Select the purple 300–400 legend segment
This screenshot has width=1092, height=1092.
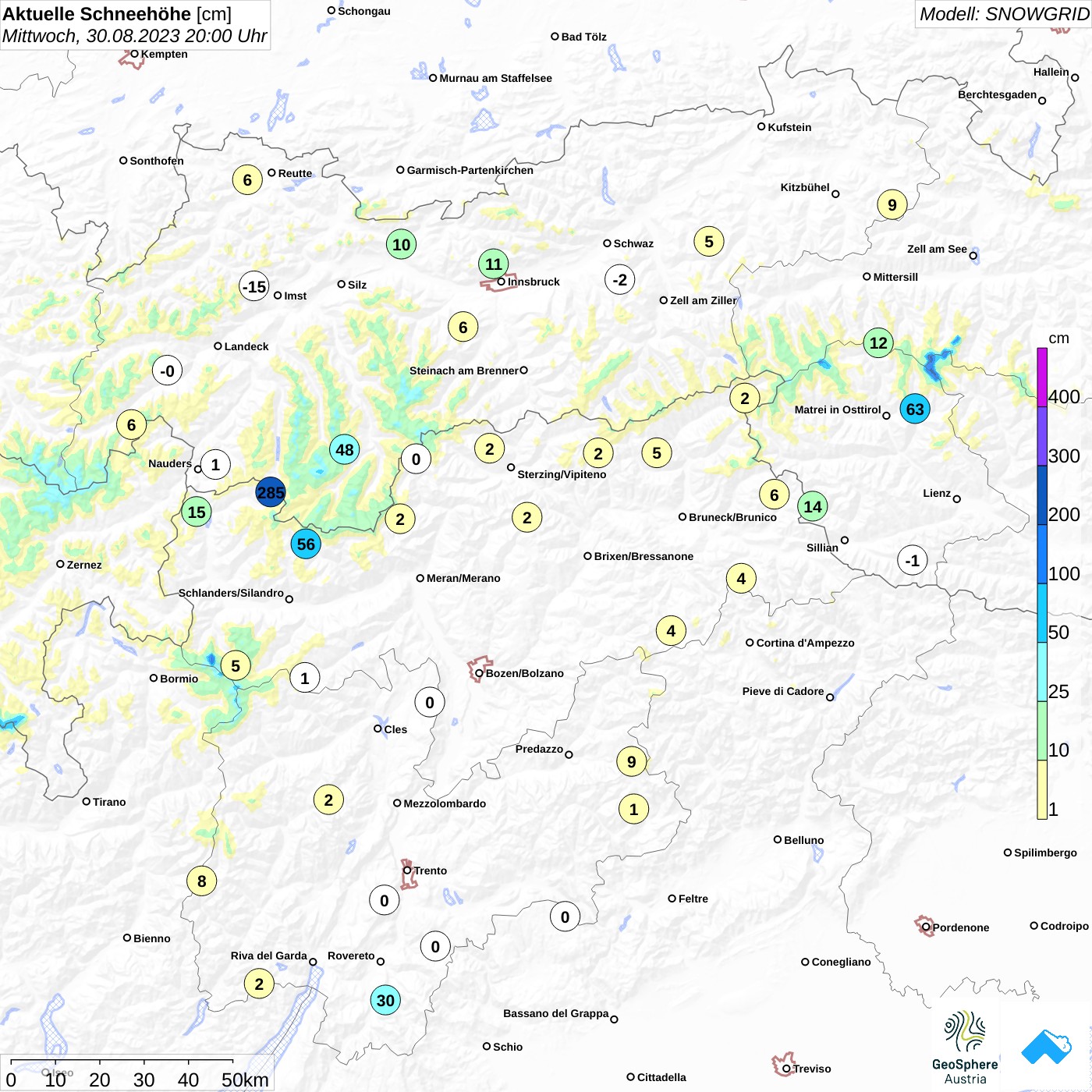(x=1042, y=436)
